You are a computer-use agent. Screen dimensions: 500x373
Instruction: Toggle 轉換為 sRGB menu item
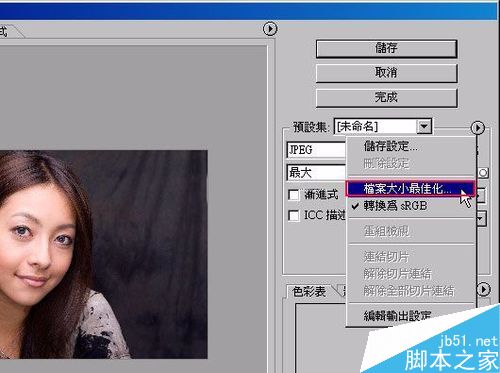click(411, 206)
